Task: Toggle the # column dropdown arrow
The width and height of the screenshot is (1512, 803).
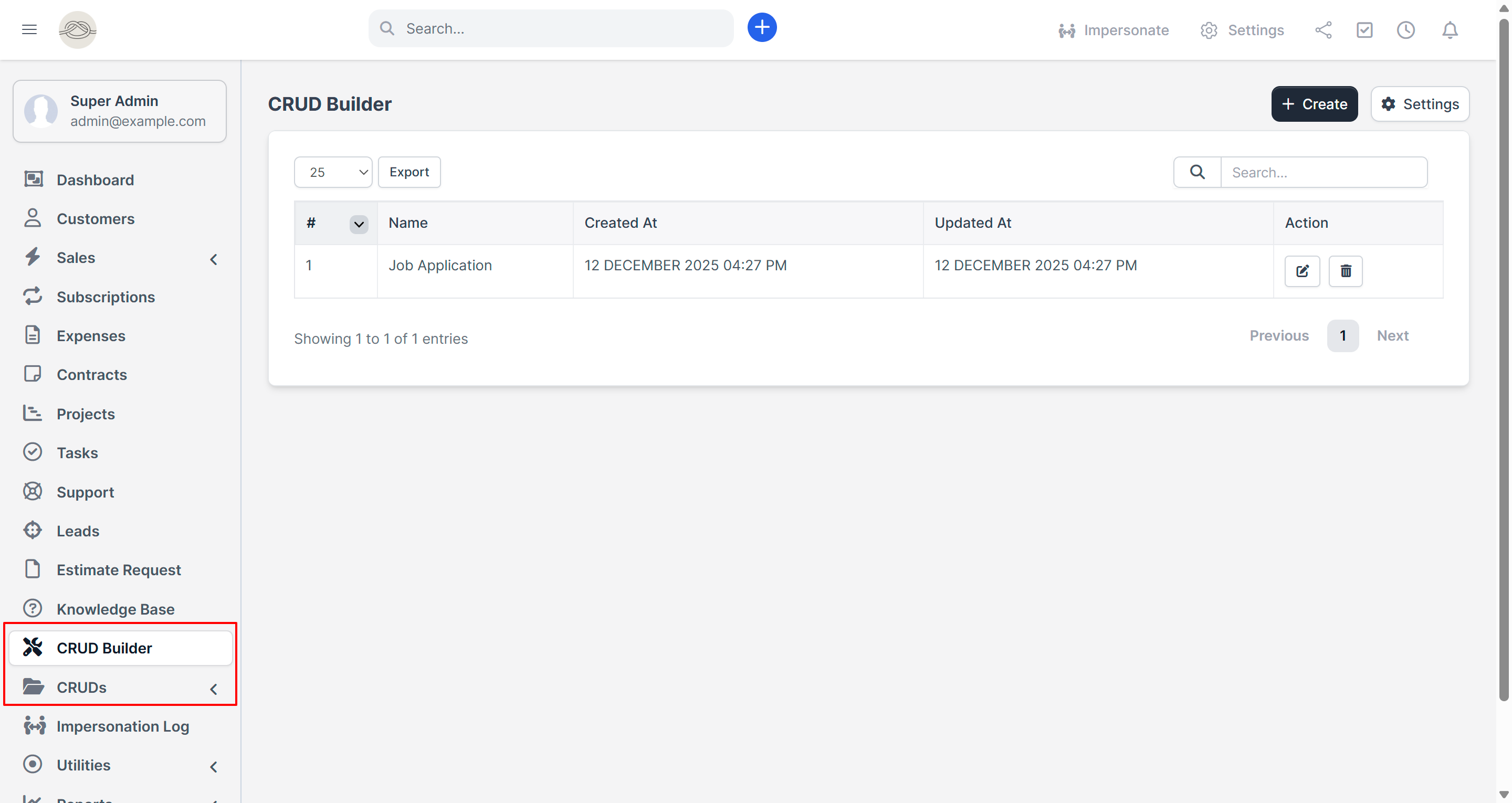Action: (x=359, y=224)
